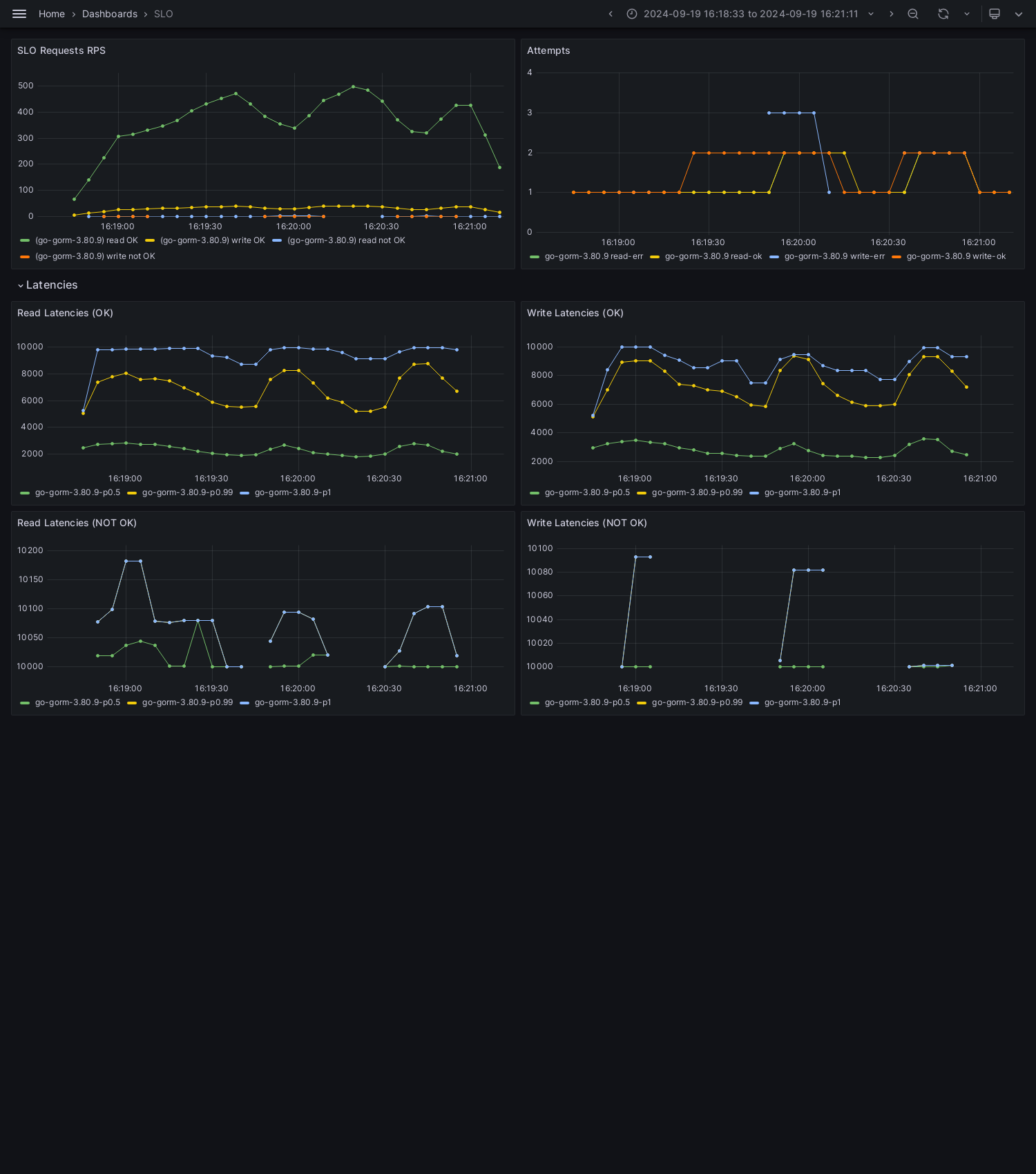
Task: Select p0.99 legend in Write Latencies (OK)
Action: [x=697, y=492]
